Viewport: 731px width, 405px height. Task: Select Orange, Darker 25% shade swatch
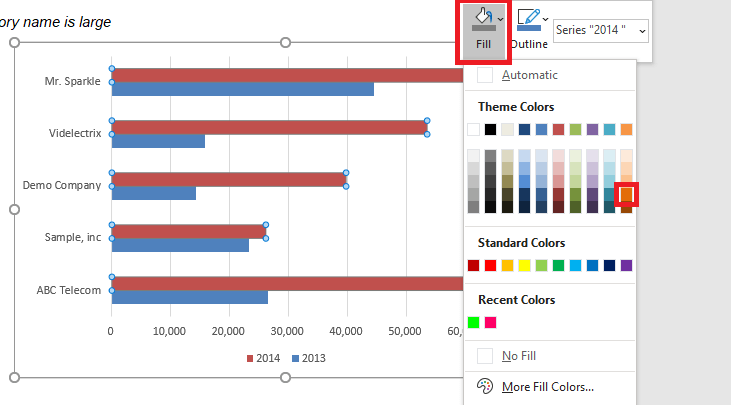coord(627,194)
